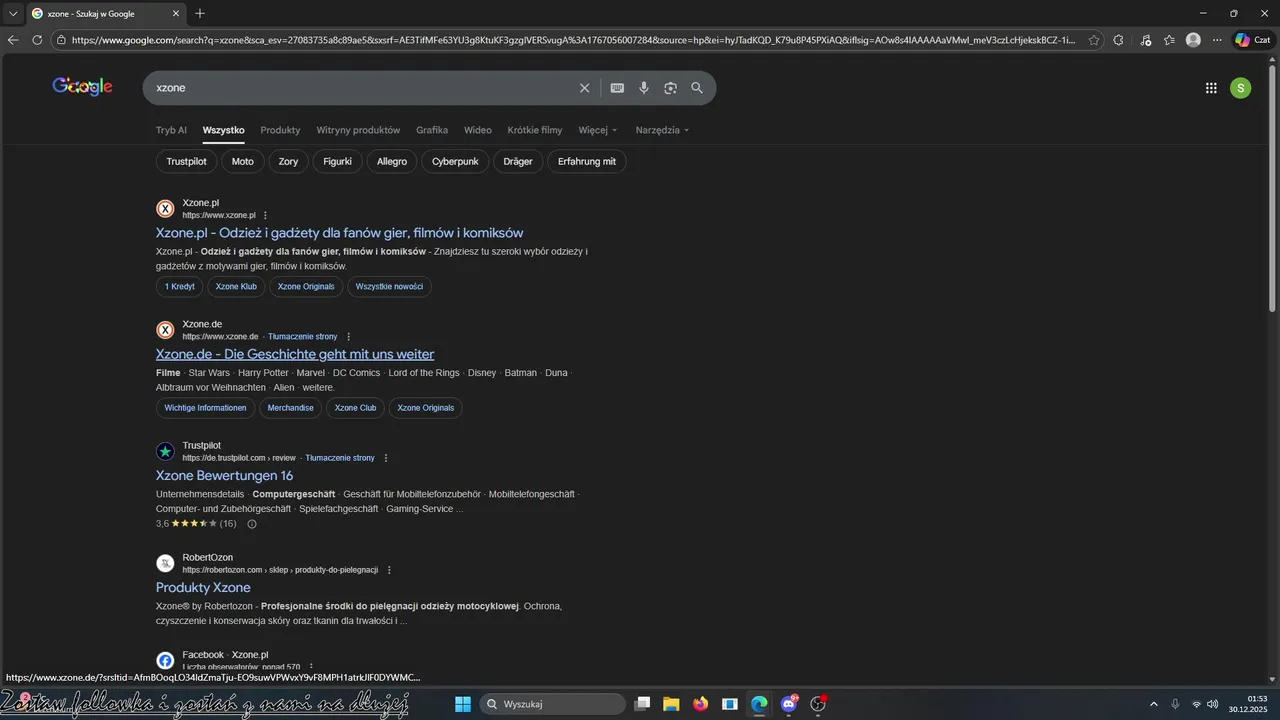The image size is (1280, 720).
Task: Click the Wichtige Informationen sitelink
Action: click(x=205, y=408)
